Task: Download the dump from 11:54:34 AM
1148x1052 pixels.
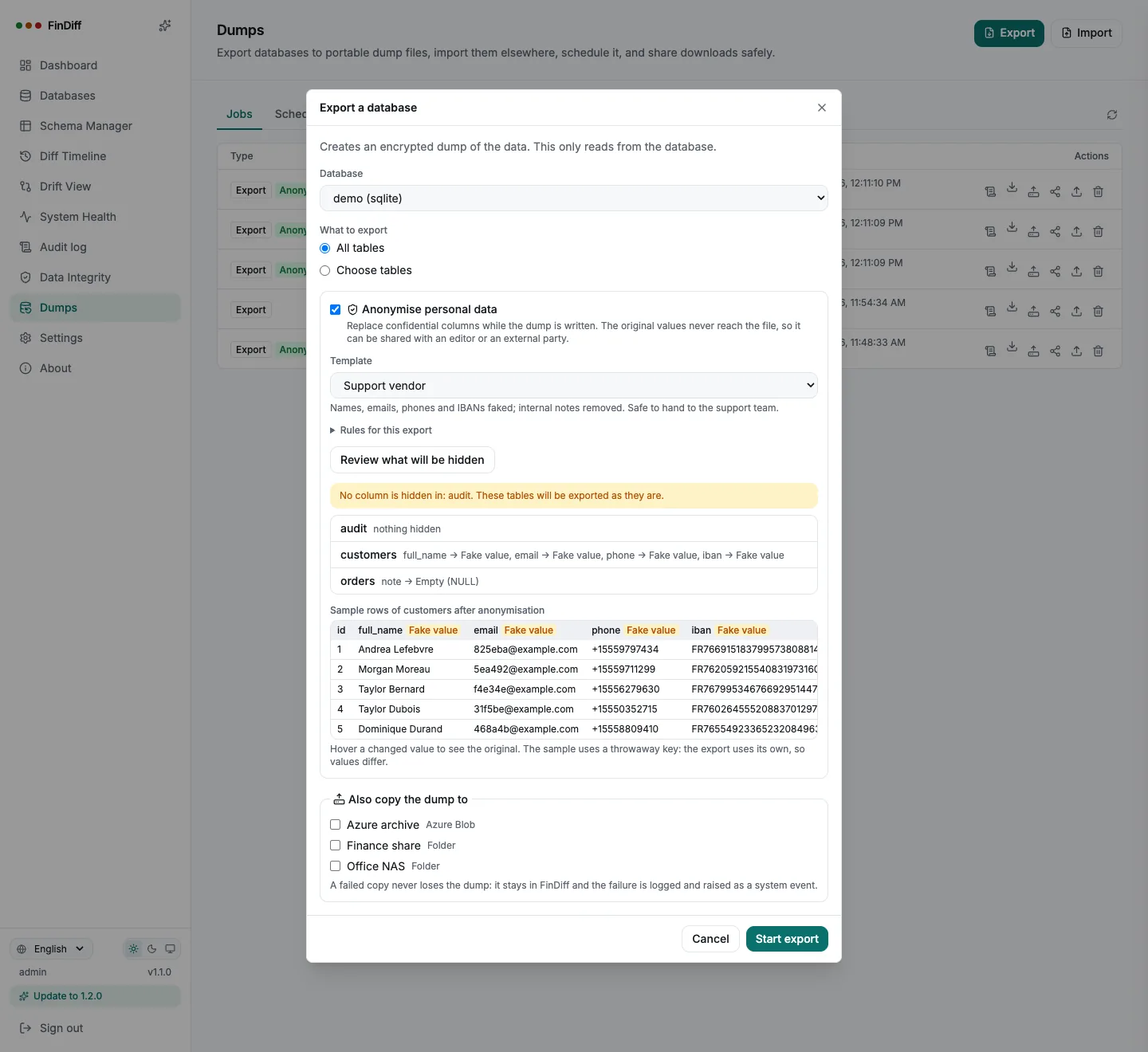Action: [x=1012, y=308]
